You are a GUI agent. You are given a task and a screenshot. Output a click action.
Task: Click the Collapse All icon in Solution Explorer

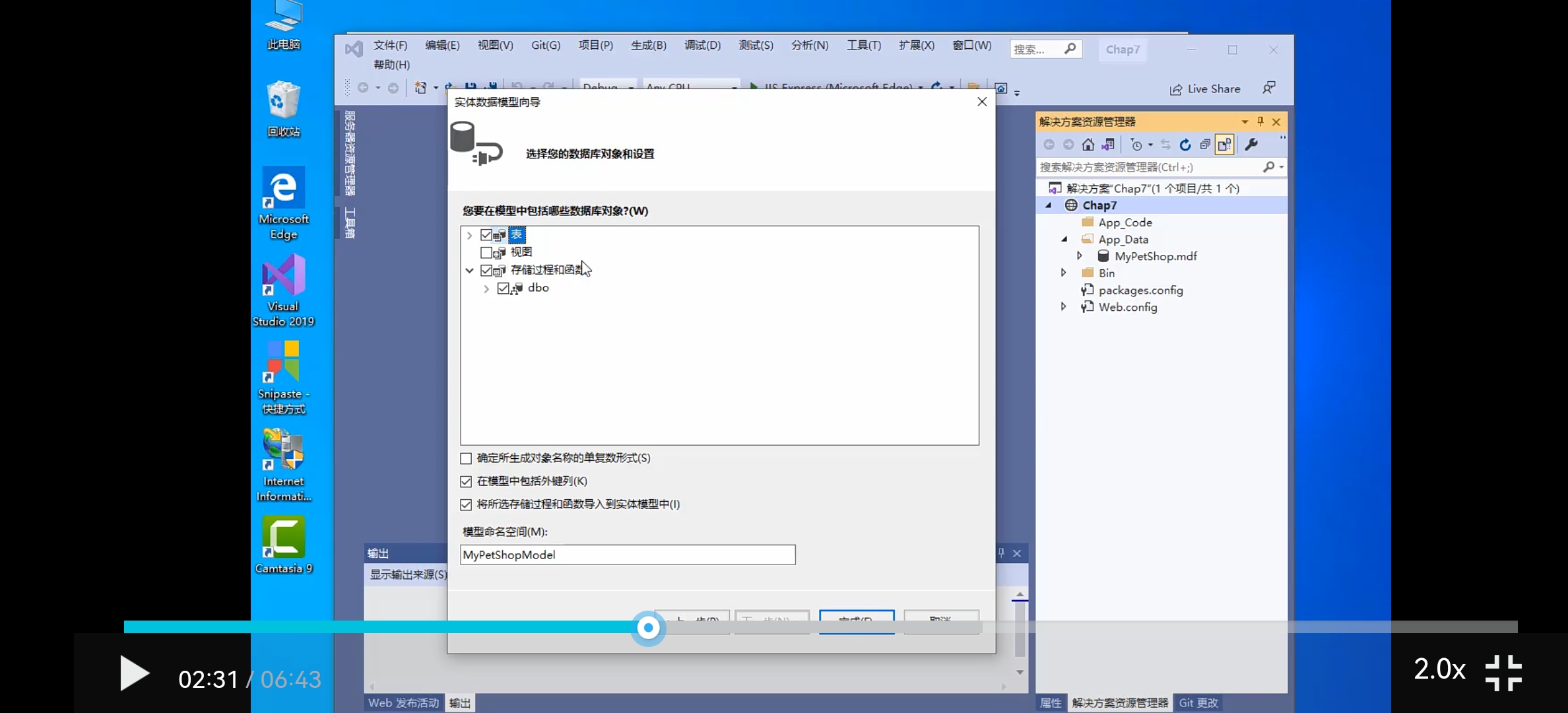click(1204, 145)
